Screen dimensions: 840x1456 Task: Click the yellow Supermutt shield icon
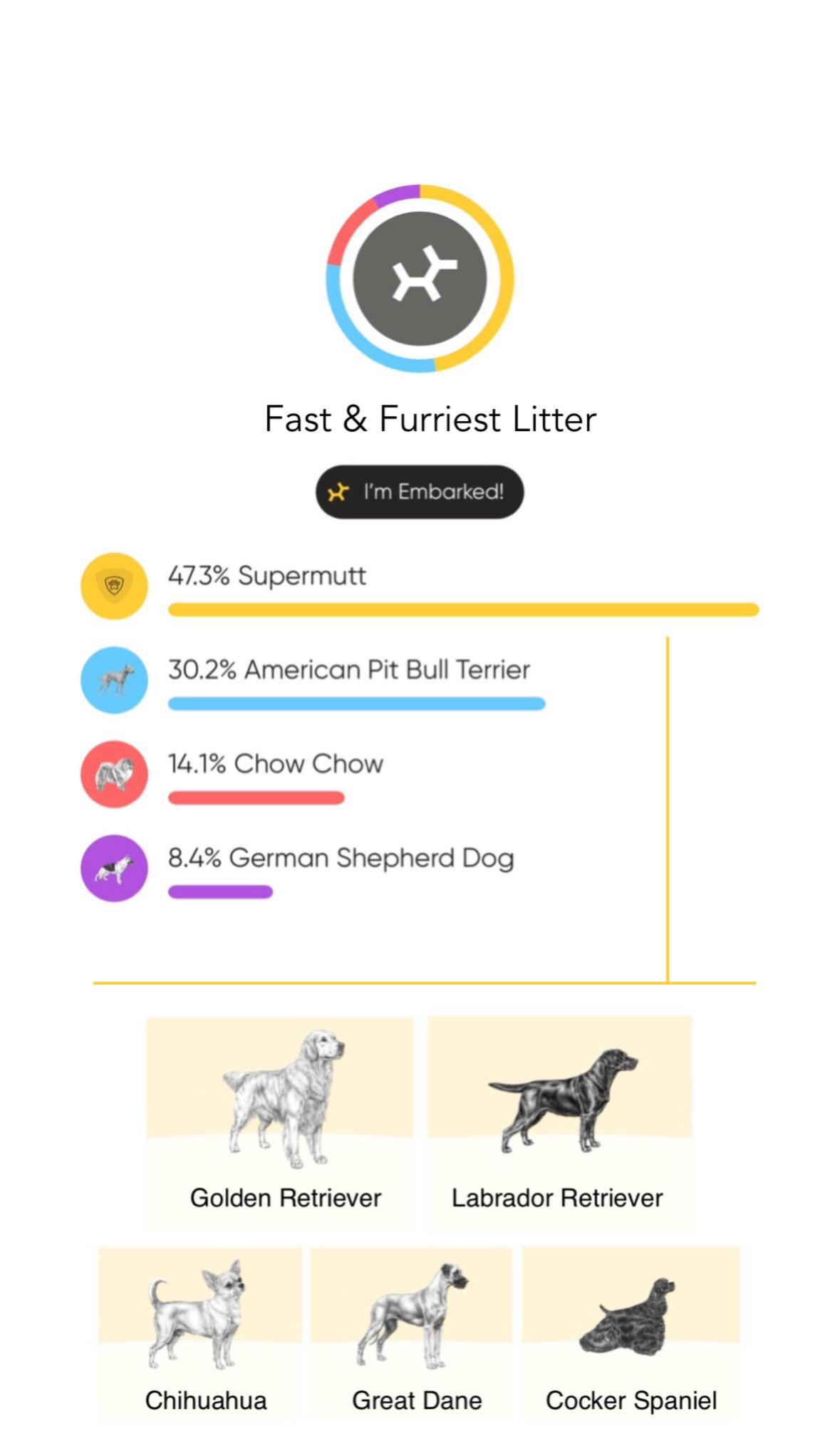(114, 586)
